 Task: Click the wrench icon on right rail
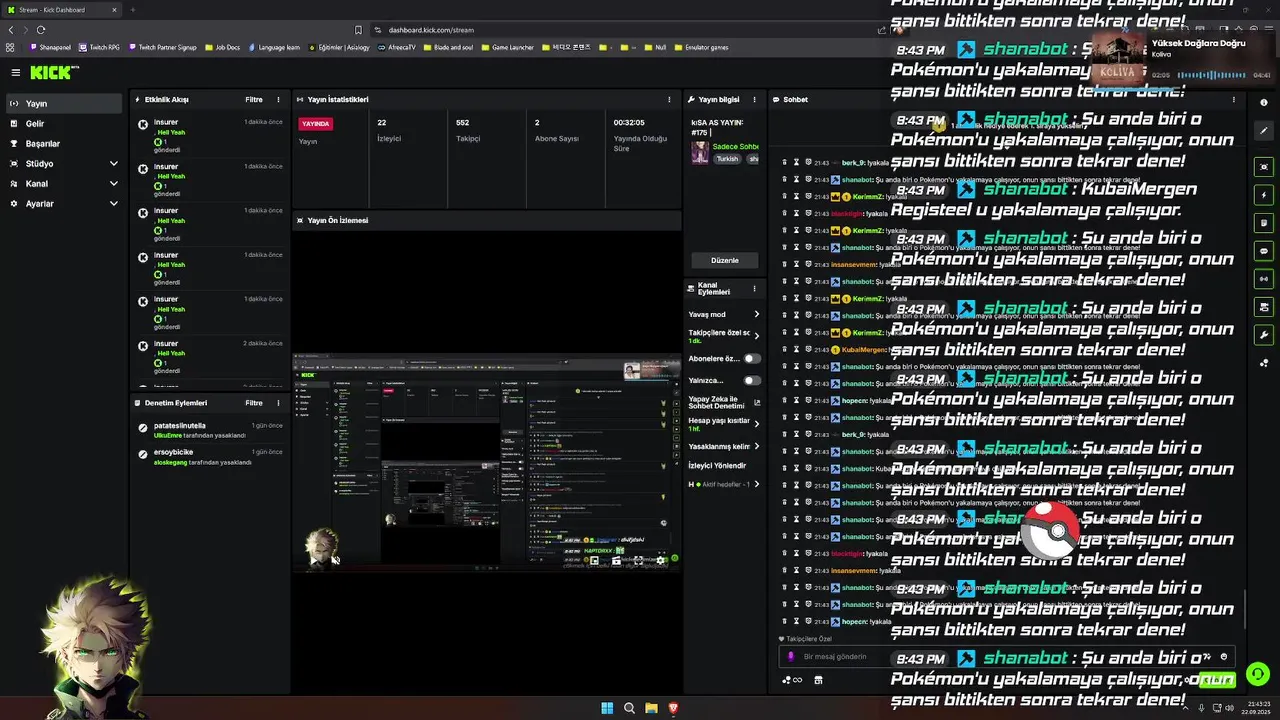pos(1264,335)
